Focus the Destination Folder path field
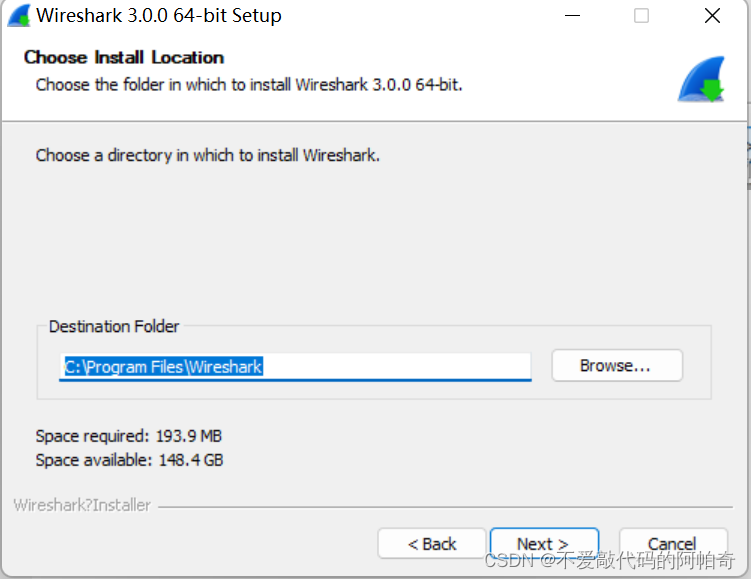Viewport: 751px width, 579px height. coord(296,367)
